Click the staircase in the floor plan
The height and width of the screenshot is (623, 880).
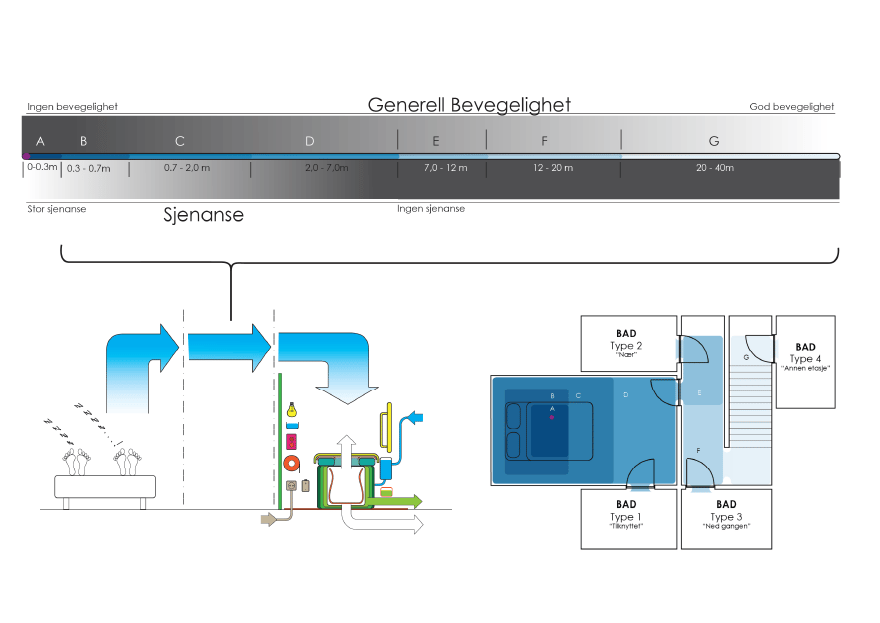[x=751, y=420]
